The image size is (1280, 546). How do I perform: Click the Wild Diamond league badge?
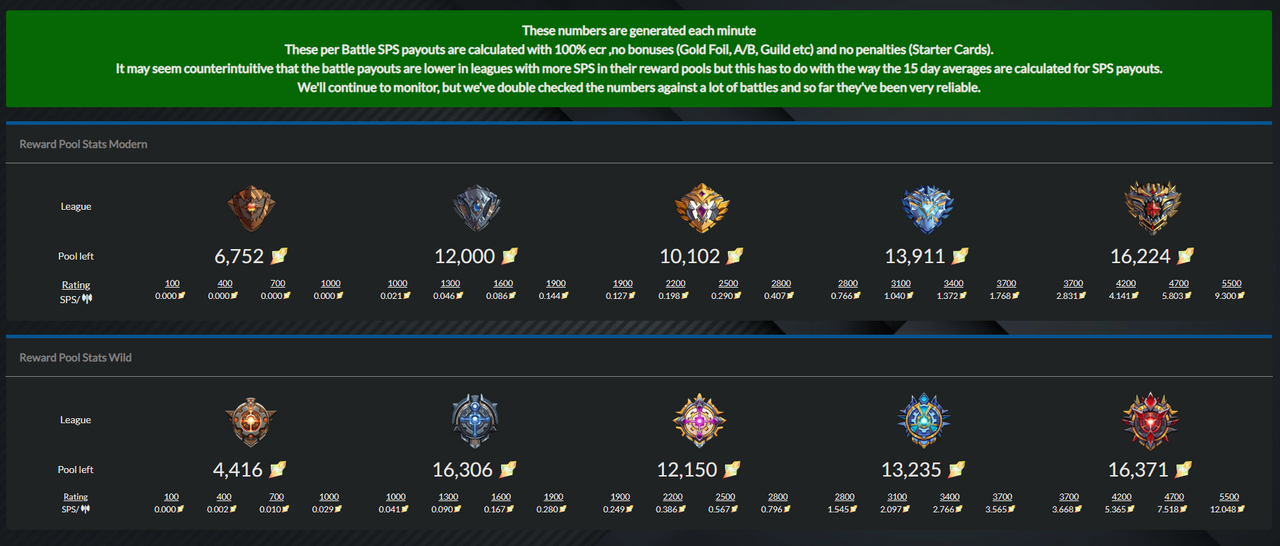click(927, 420)
